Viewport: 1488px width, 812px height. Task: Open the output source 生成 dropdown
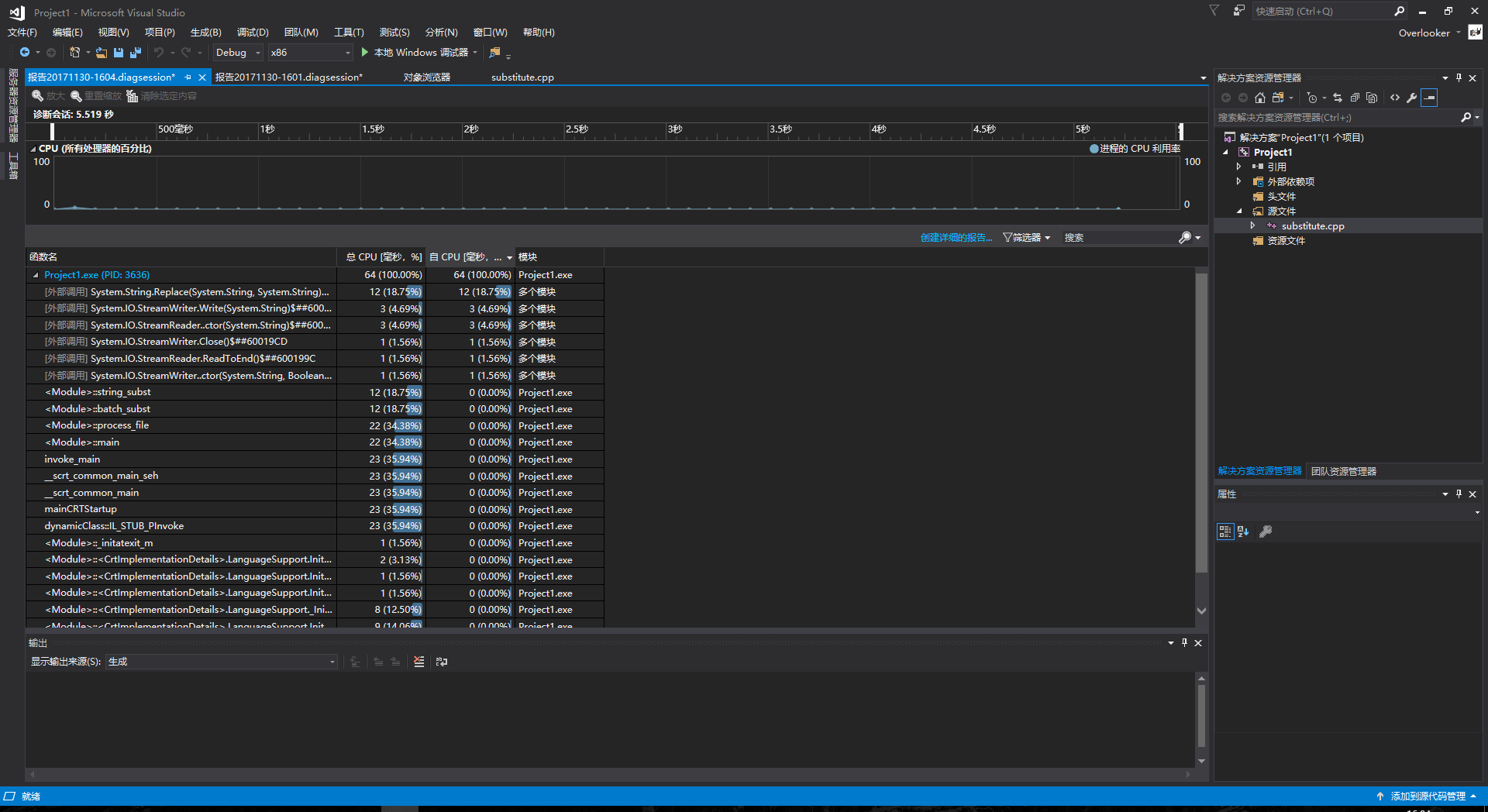coord(222,662)
